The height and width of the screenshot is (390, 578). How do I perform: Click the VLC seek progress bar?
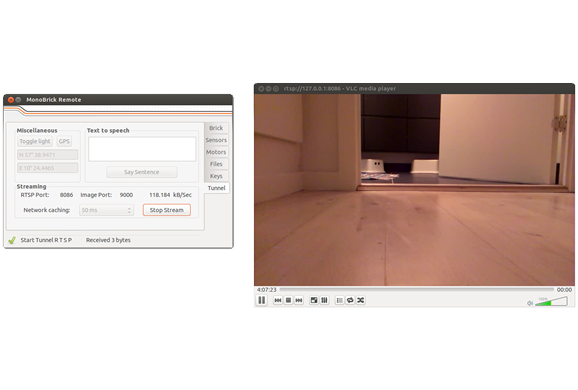coord(417,290)
